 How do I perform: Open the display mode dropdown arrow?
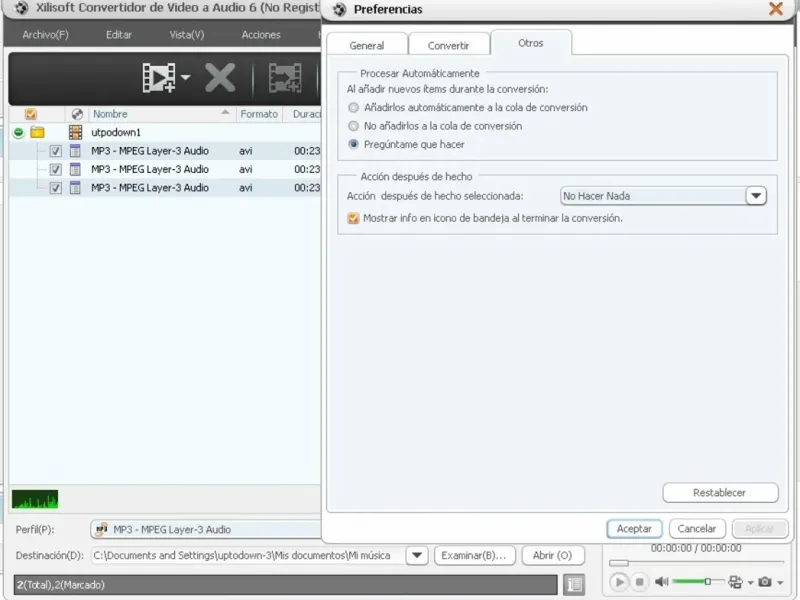751,583
